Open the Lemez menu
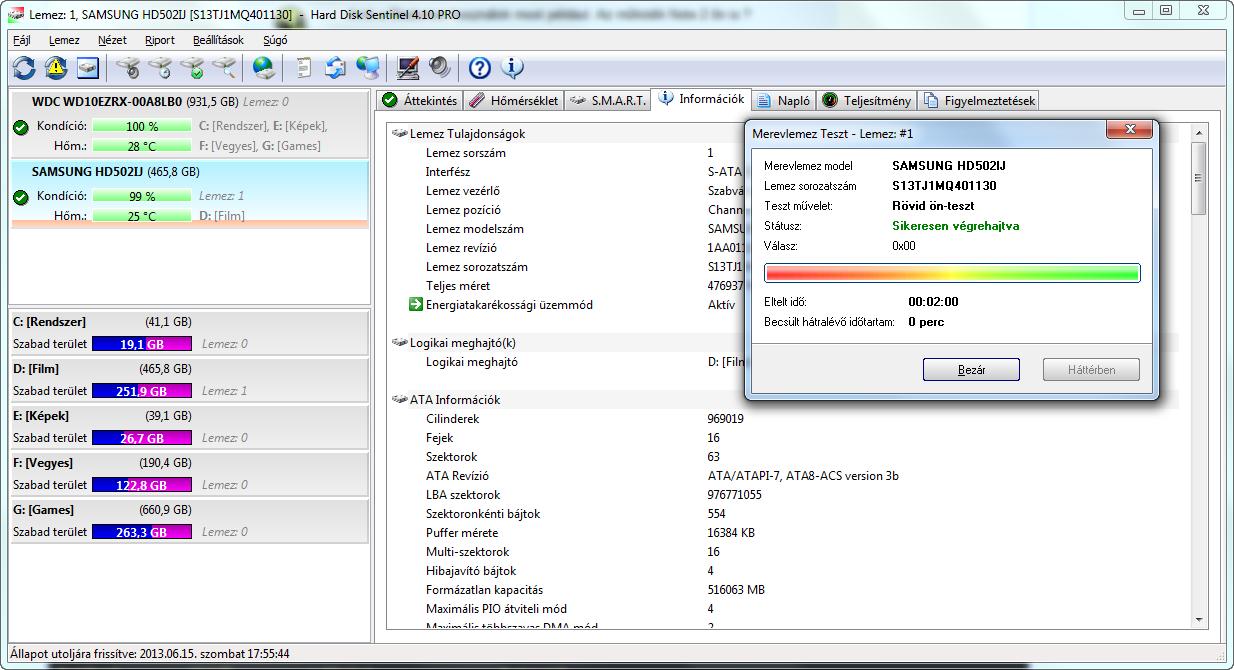The width and height of the screenshot is (1234, 670). point(64,40)
